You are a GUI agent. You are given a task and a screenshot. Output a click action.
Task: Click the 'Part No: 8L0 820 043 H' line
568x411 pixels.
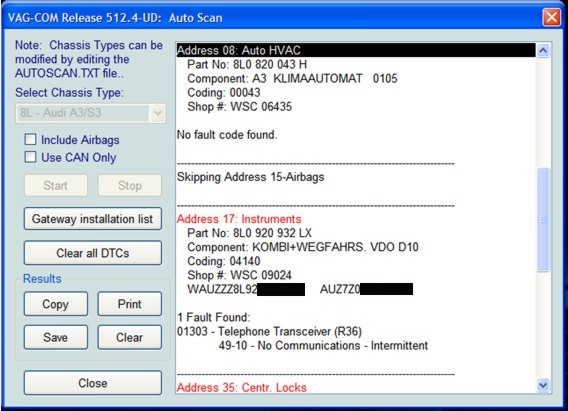point(247,64)
